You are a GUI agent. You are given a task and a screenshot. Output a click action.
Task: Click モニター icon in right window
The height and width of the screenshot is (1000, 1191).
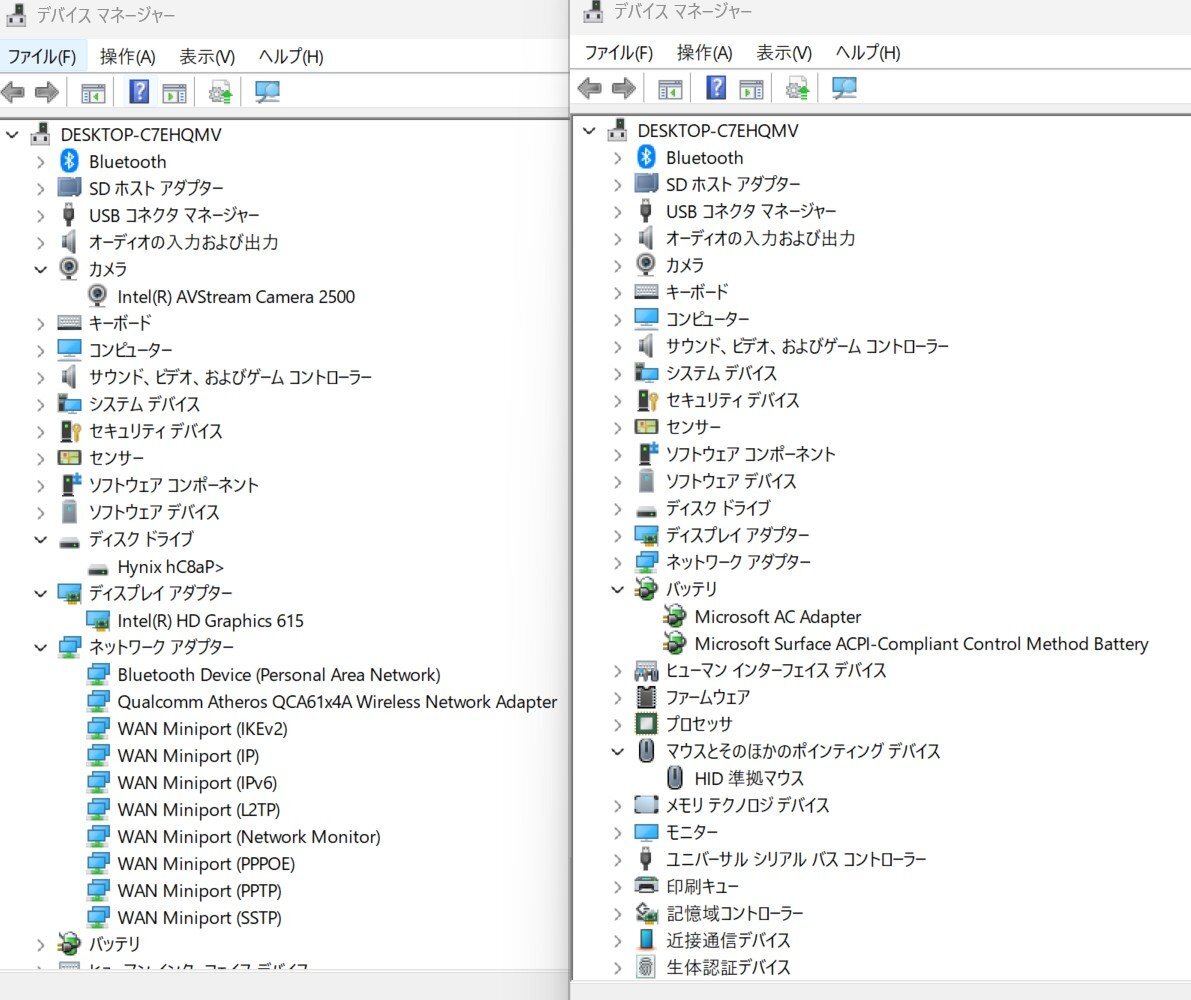[646, 832]
